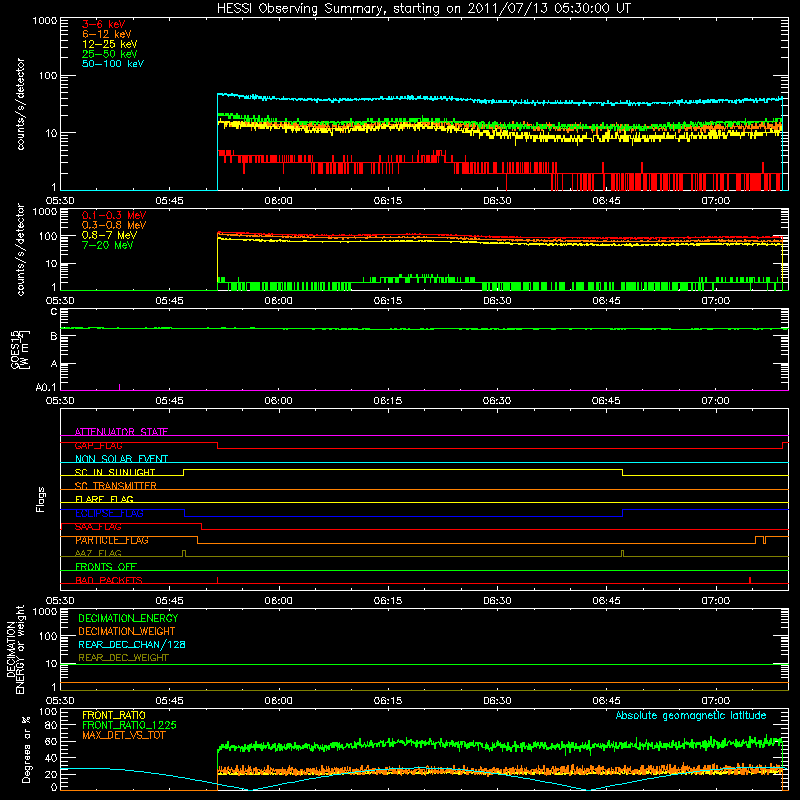Image resolution: width=800 pixels, height=800 pixels.
Task: Click the 7-20 MeV legend entry
Action: 107,245
